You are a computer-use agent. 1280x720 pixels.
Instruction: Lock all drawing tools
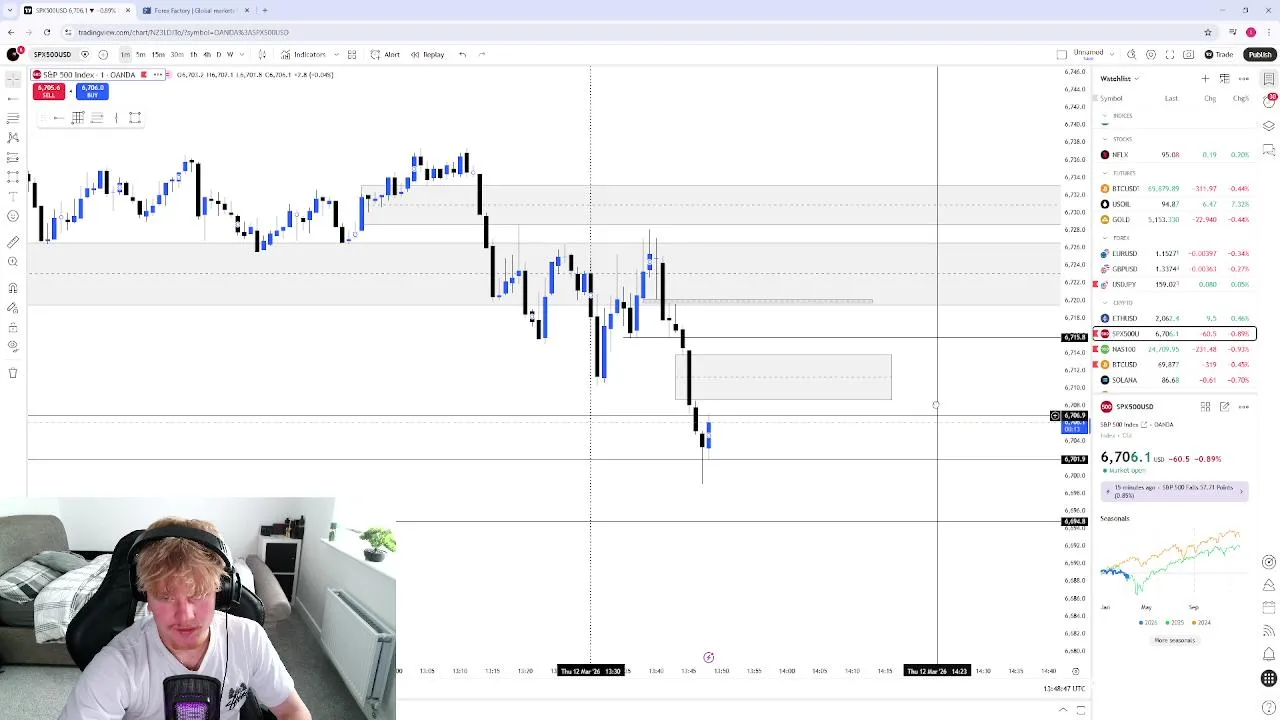[x=13, y=327]
